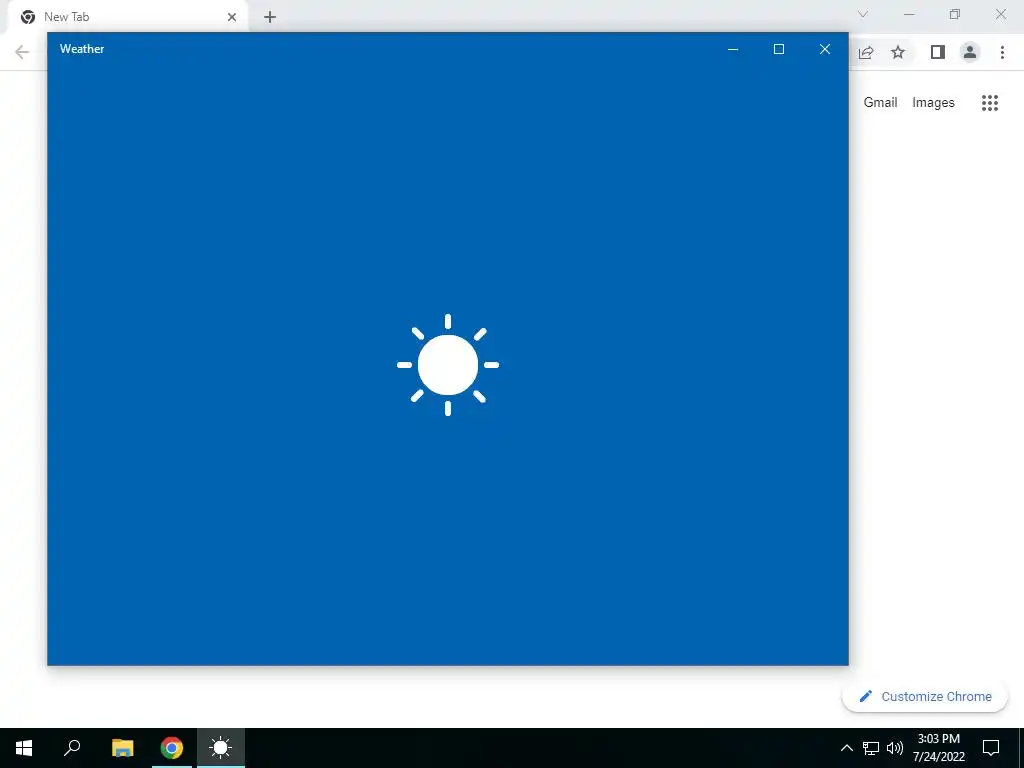Close the New Tab tab
This screenshot has height=768, width=1024.
click(x=232, y=17)
